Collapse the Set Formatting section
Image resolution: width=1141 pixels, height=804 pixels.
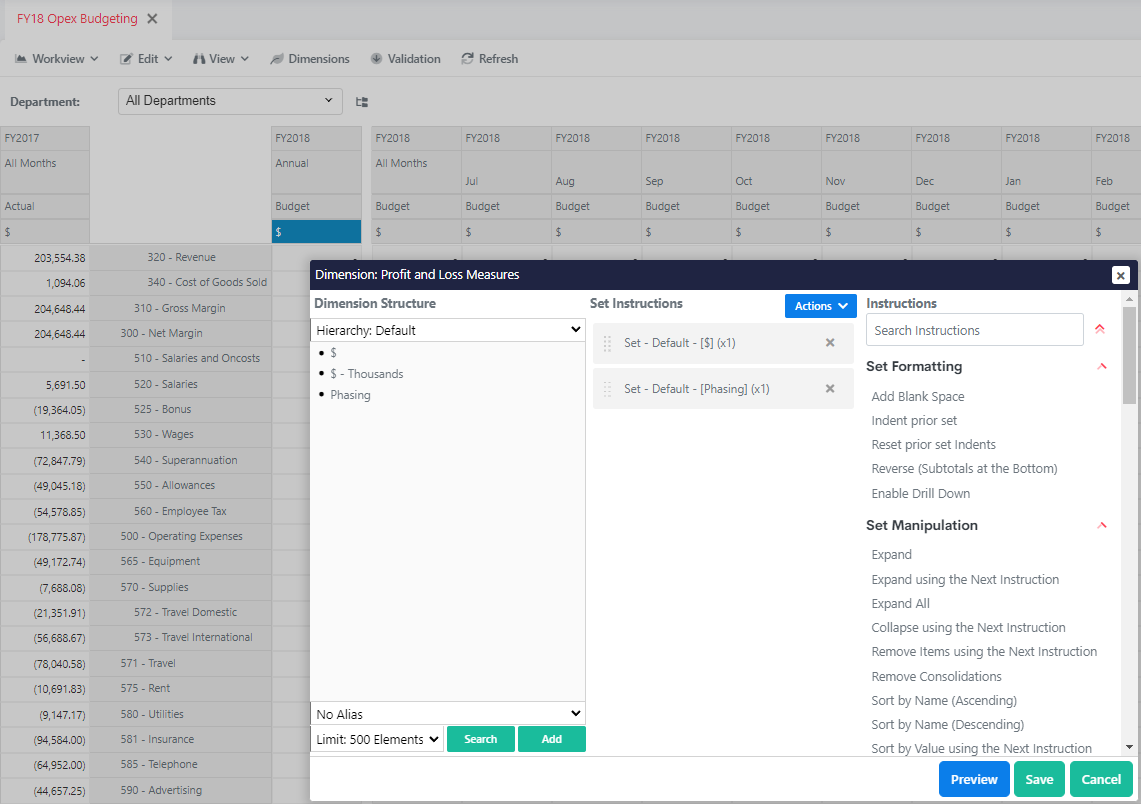point(1102,367)
